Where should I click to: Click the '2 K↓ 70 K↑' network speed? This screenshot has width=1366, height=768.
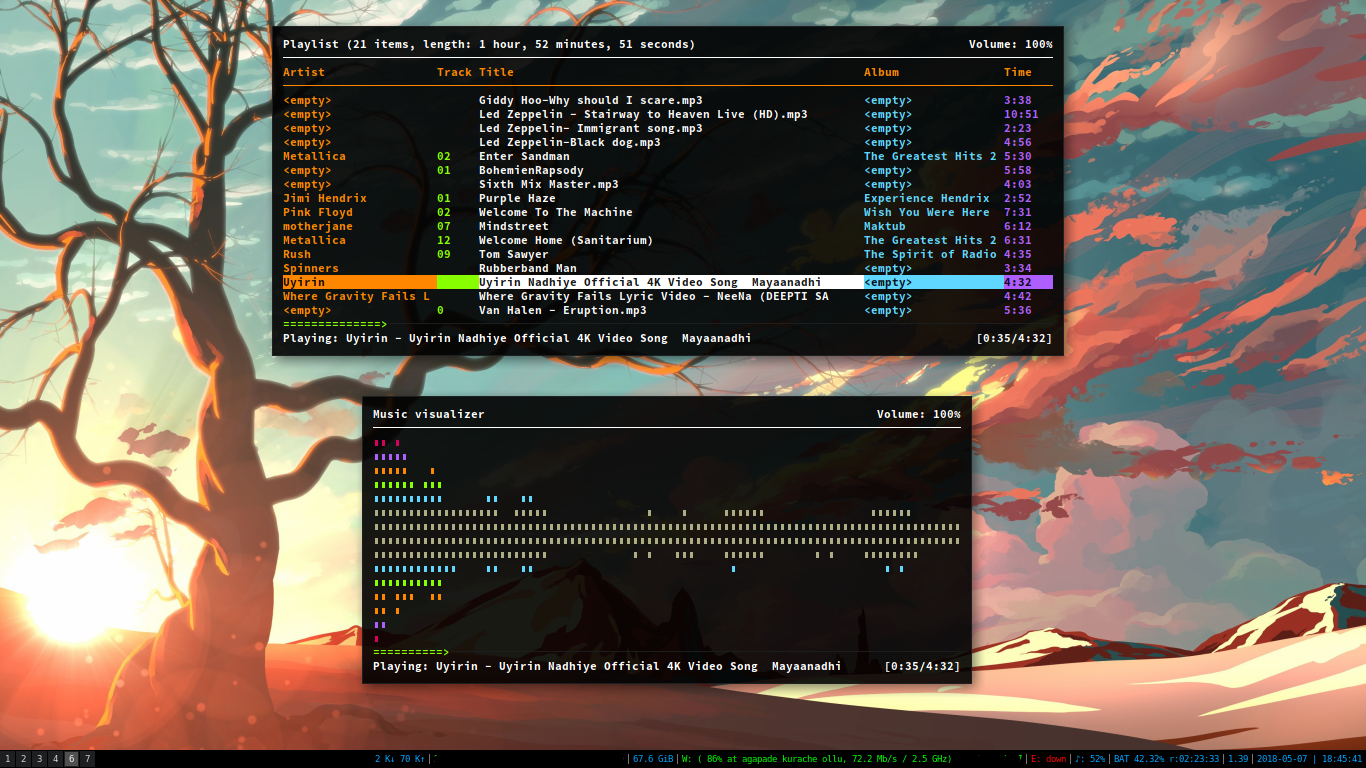coord(400,759)
